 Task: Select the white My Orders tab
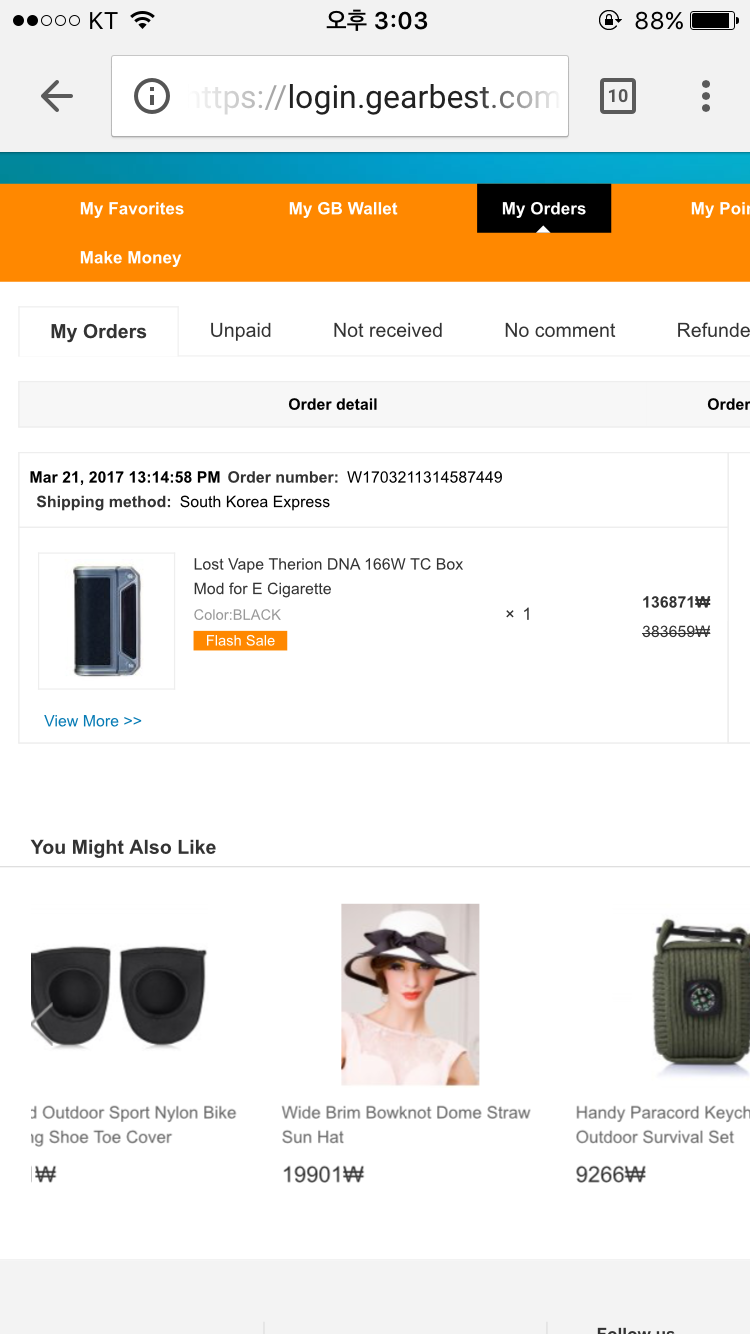point(99,332)
